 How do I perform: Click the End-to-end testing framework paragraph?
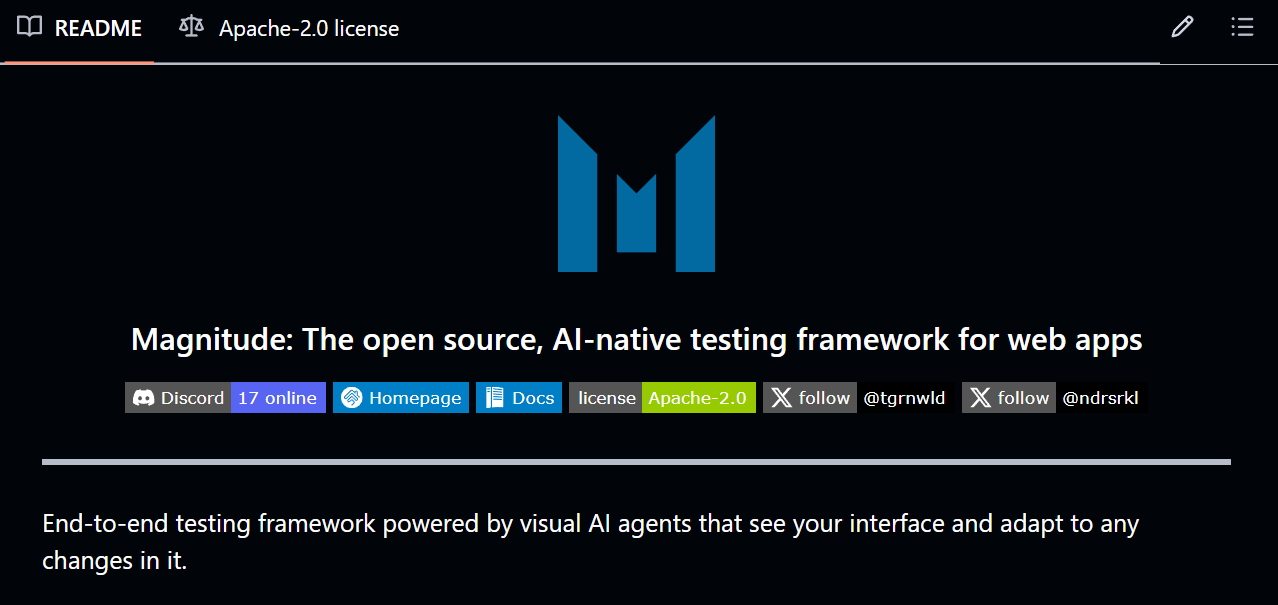pos(590,542)
